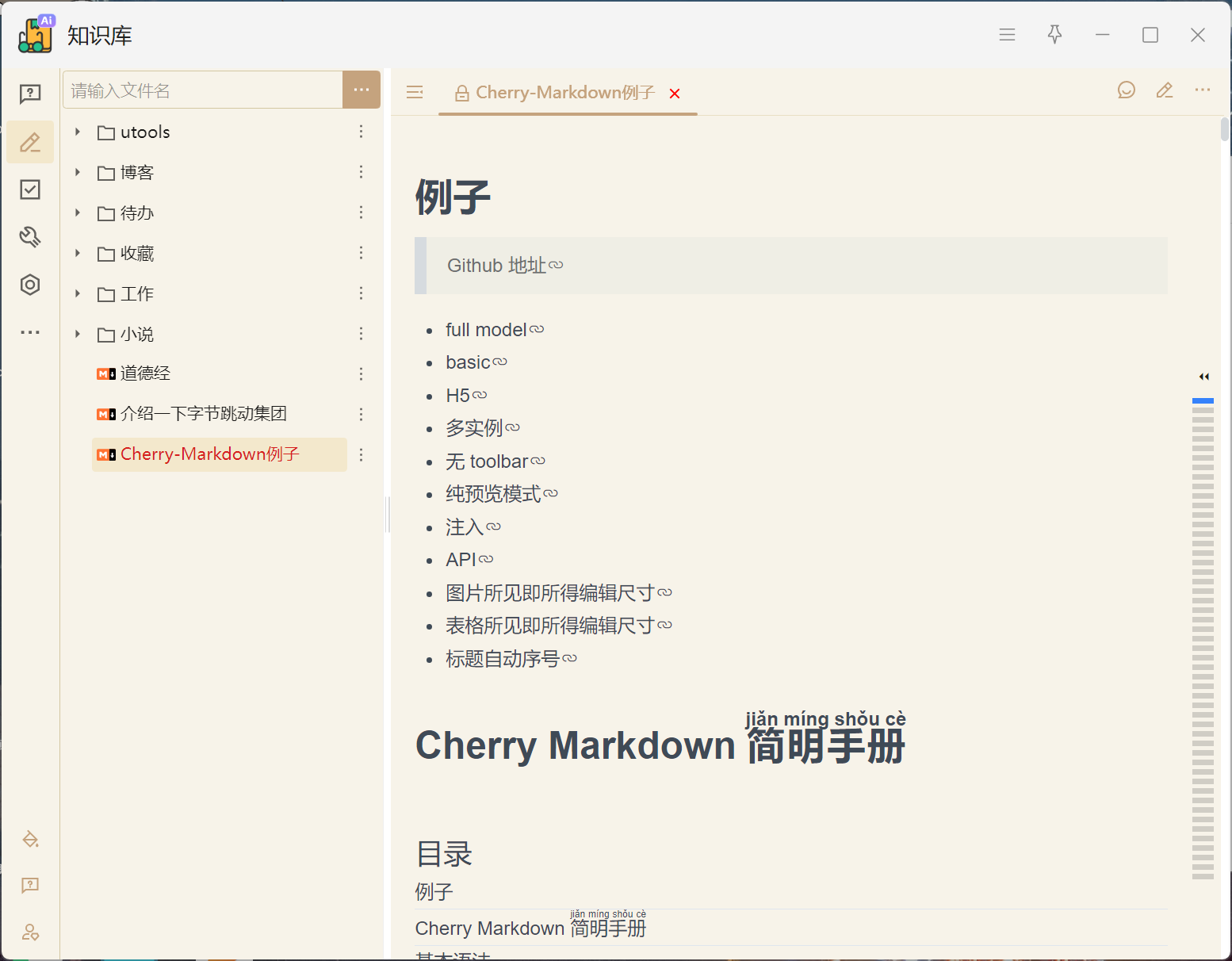
Task: Open the sidebar more ellipsis icon
Action: (x=30, y=332)
